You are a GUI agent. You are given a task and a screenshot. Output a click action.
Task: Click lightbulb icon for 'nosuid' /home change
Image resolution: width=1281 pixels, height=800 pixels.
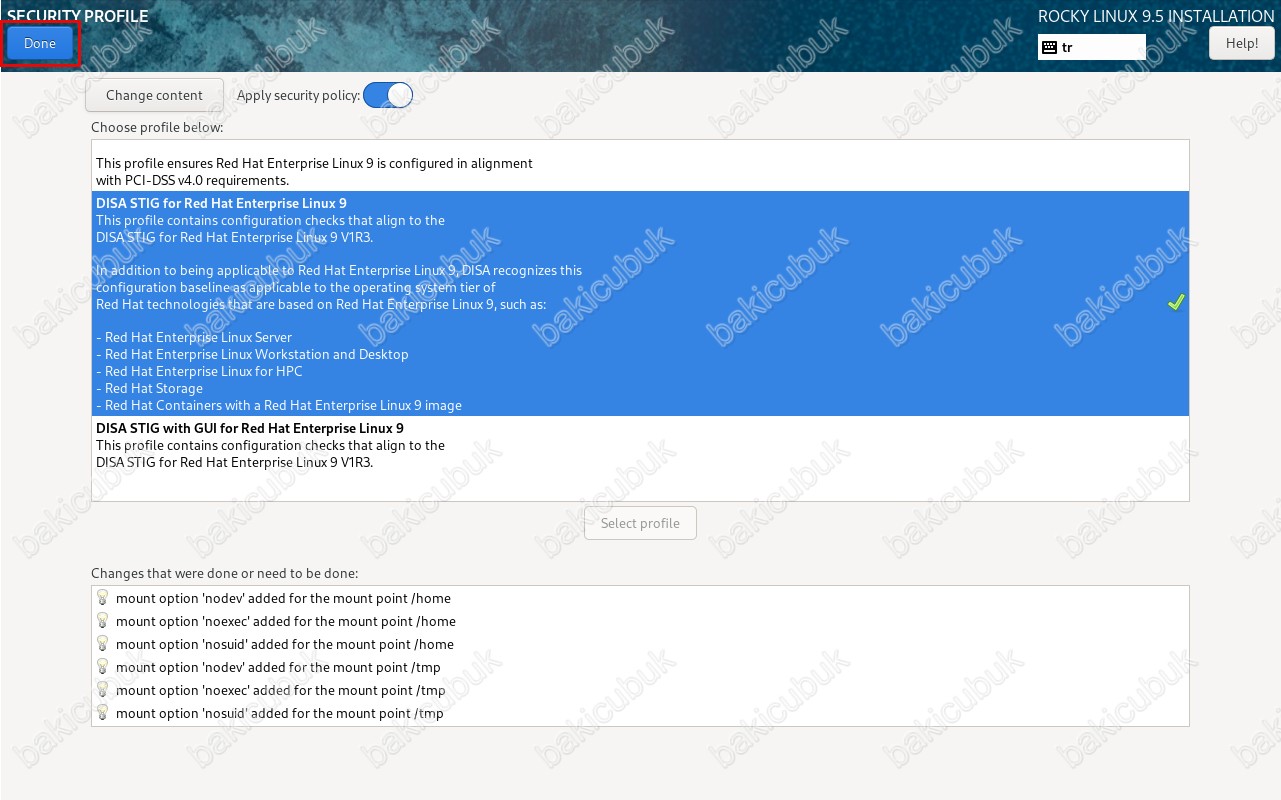102,644
